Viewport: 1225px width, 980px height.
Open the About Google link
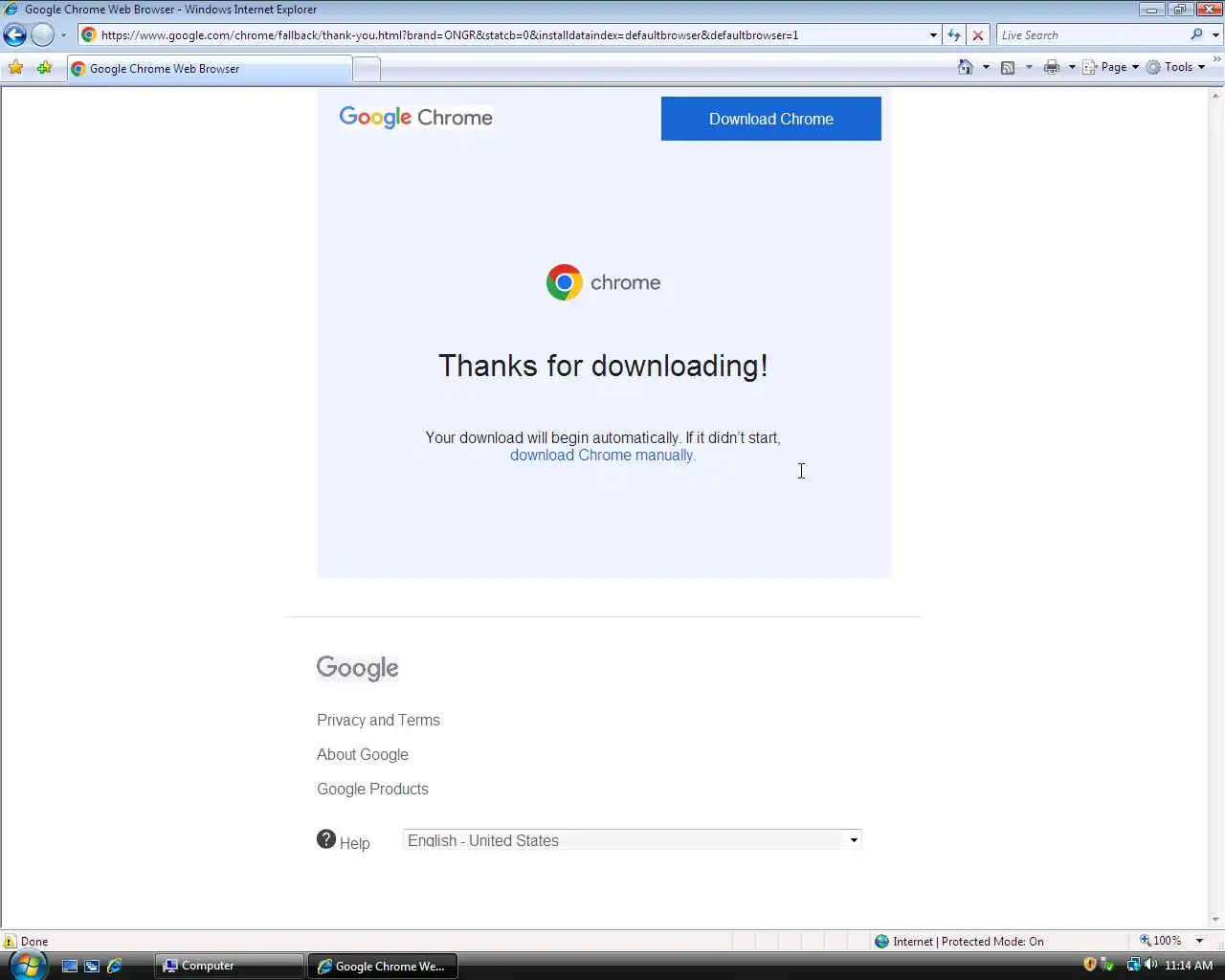pos(363,754)
